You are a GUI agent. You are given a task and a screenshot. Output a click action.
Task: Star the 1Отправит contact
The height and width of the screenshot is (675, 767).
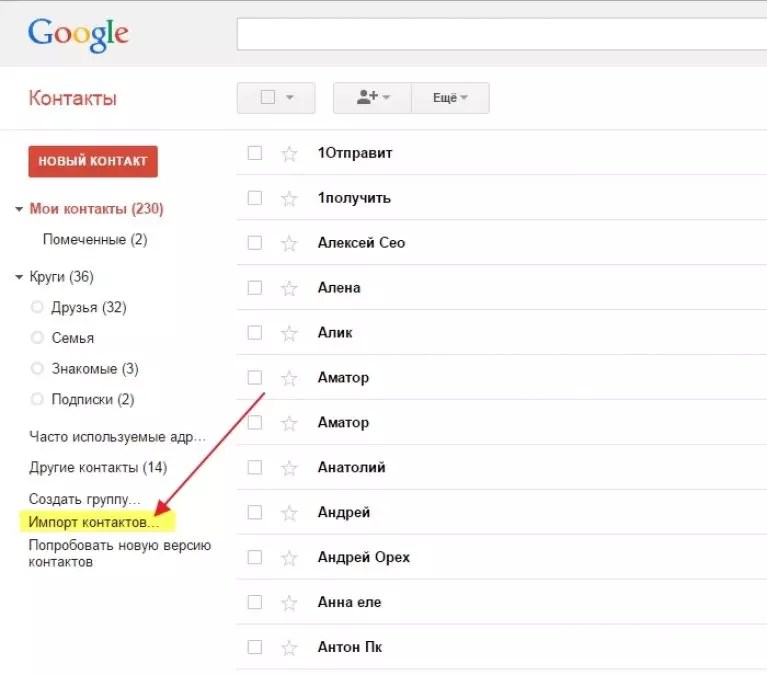pyautogui.click(x=289, y=154)
